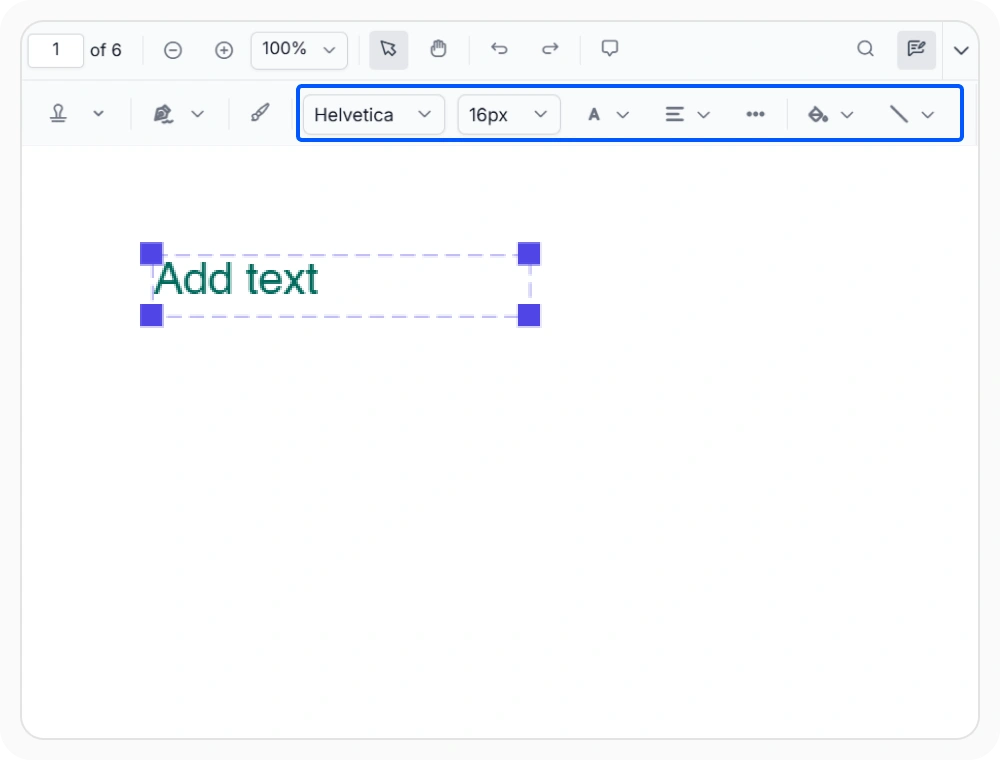Open the Helvetica font family dropdown
This screenshot has height=760, width=1000.
374,115
